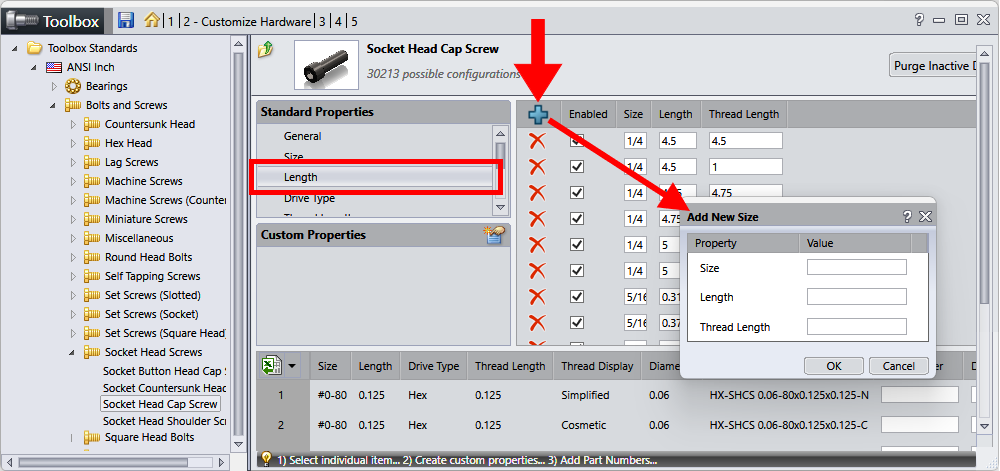1000x471 pixels.
Task: Go to step 5 in the Toolbox breadcrumb
Action: click(354, 22)
